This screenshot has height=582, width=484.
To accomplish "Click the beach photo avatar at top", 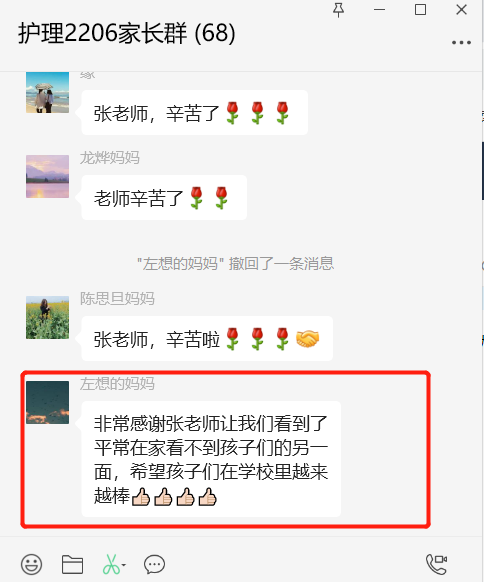I will click(x=48, y=92).
